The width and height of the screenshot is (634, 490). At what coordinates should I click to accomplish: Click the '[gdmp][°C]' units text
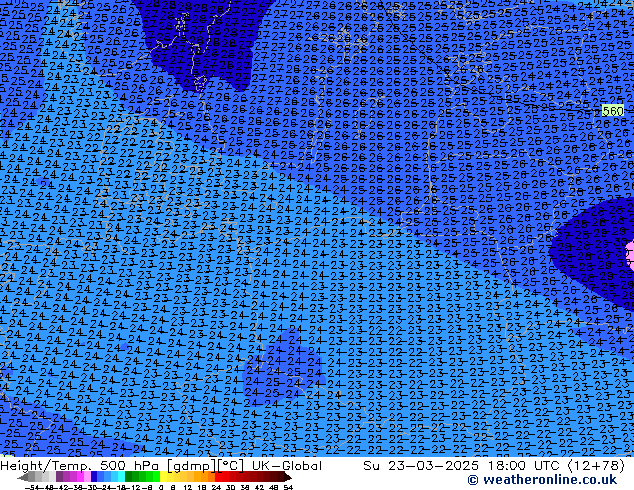click(206, 466)
